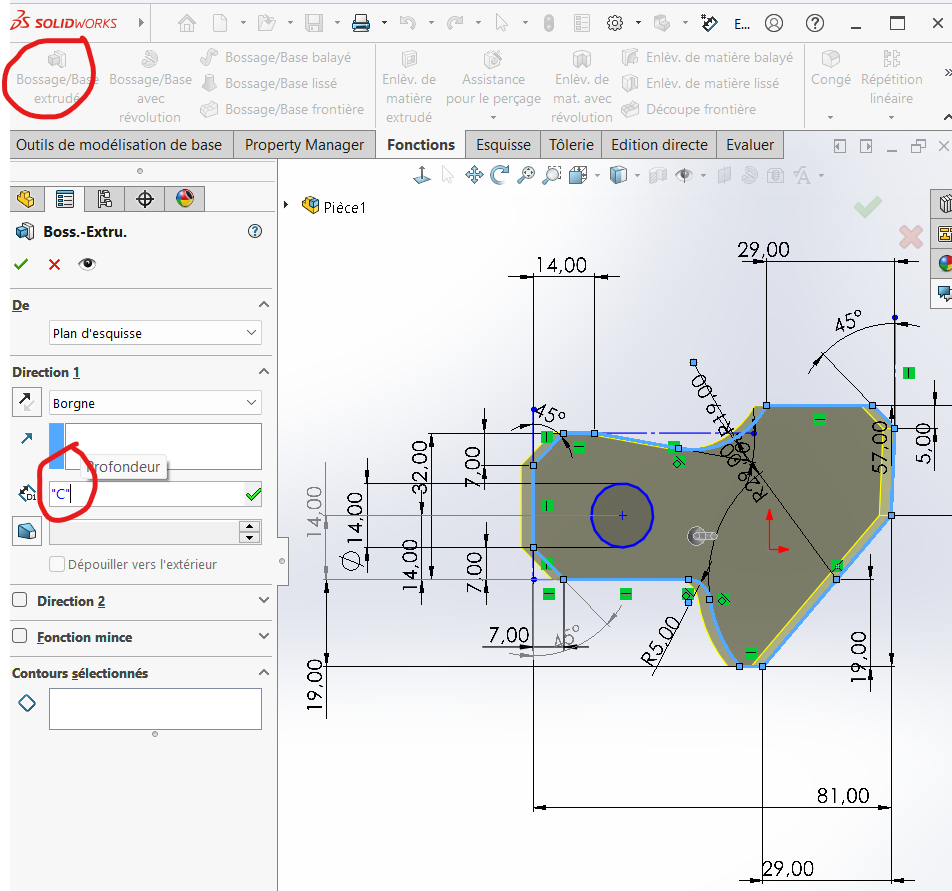Click the Home icon in top toolbar
The image size is (952, 891).
(187, 24)
